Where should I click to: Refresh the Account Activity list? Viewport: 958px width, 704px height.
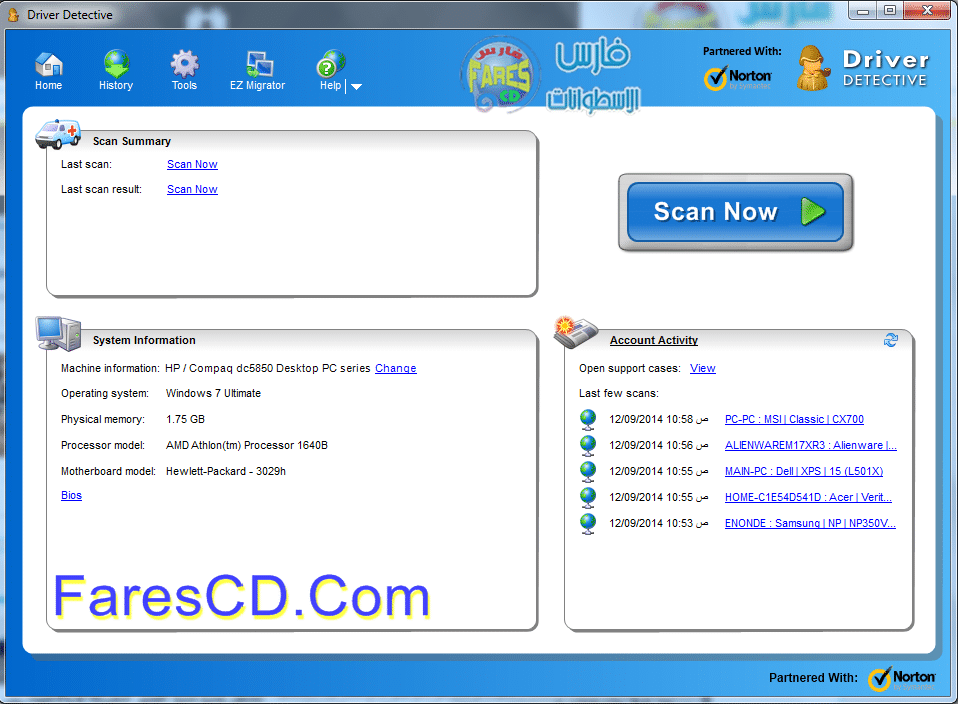(x=891, y=340)
